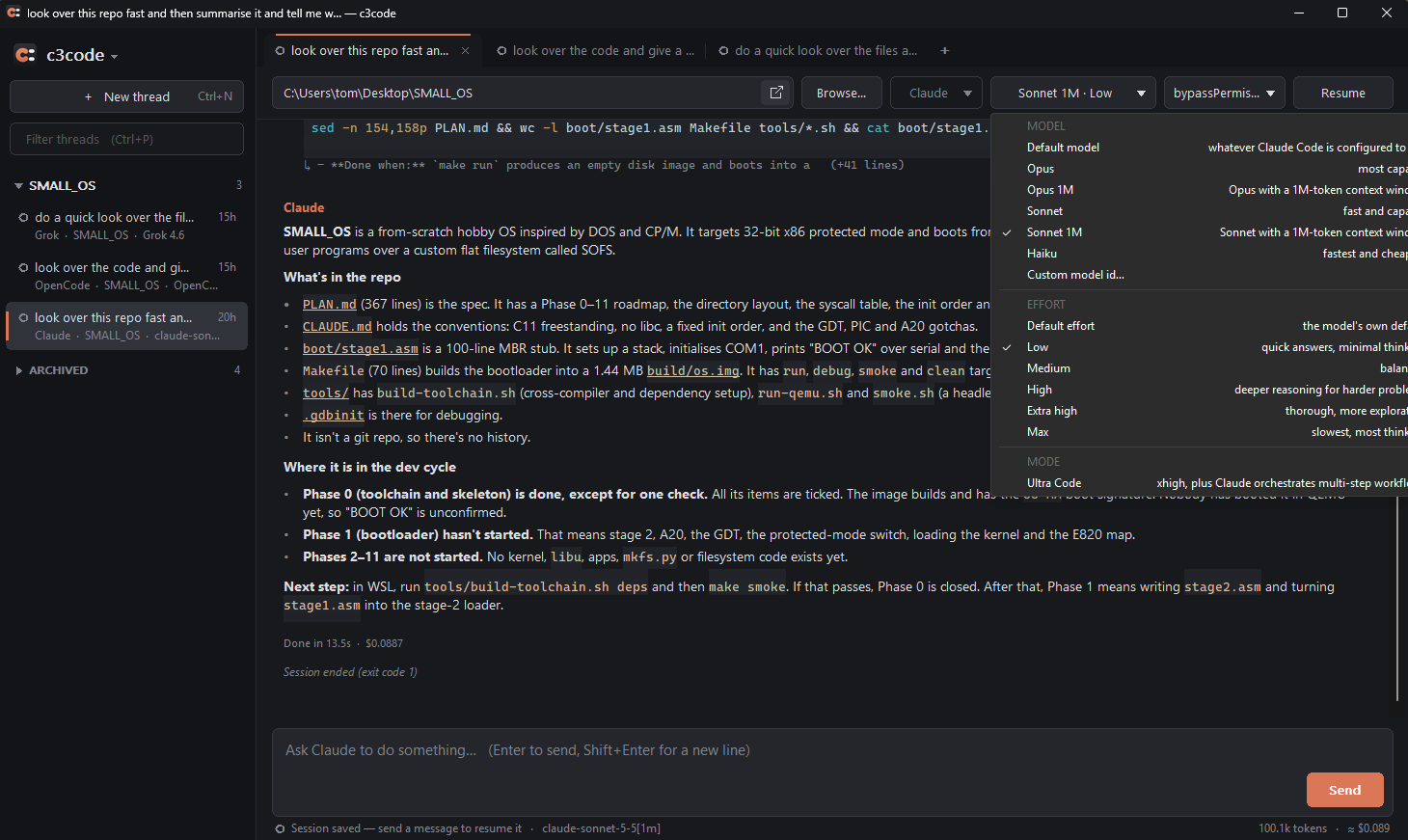Collapse the SMALL_OS thread group
The image size is (1408, 840).
pyautogui.click(x=18, y=185)
